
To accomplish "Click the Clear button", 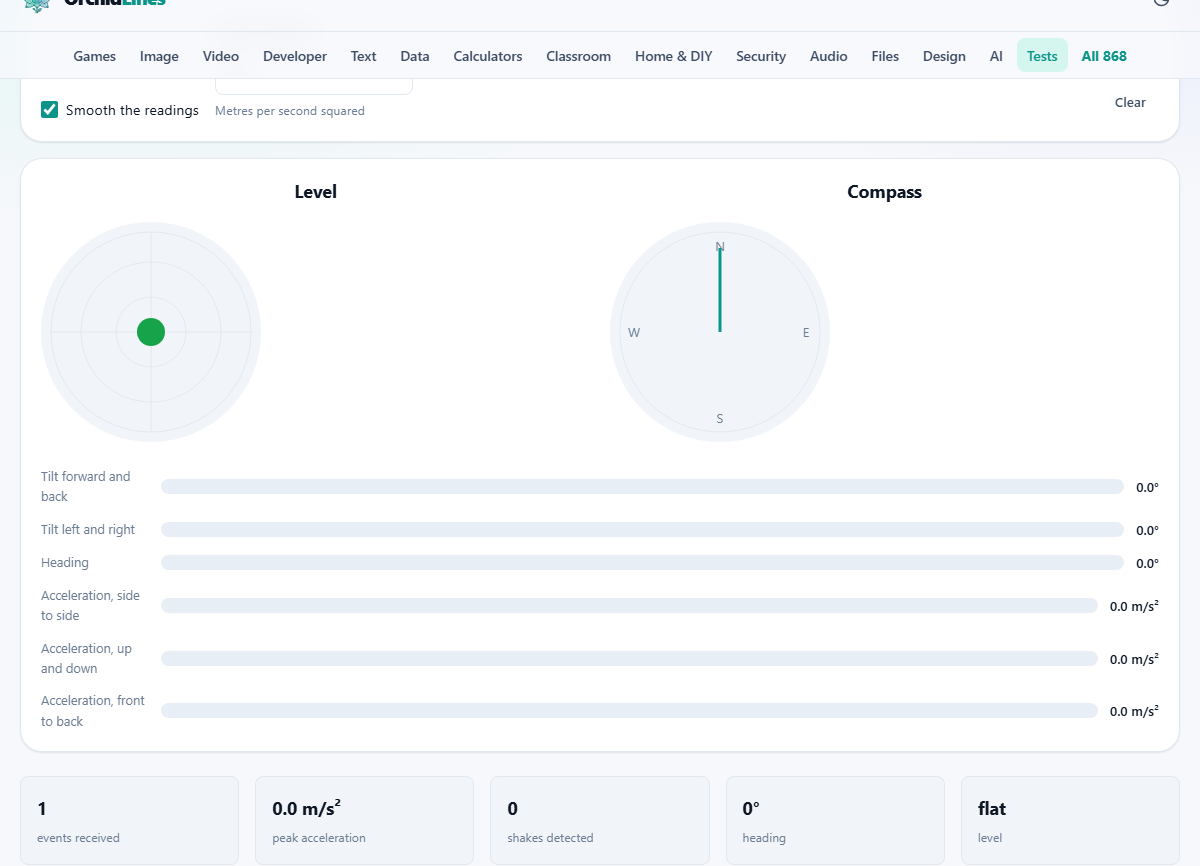I will tap(1130, 102).
